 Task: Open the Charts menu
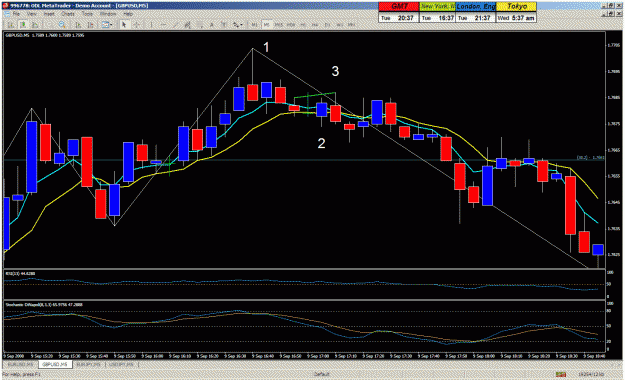(x=68, y=14)
